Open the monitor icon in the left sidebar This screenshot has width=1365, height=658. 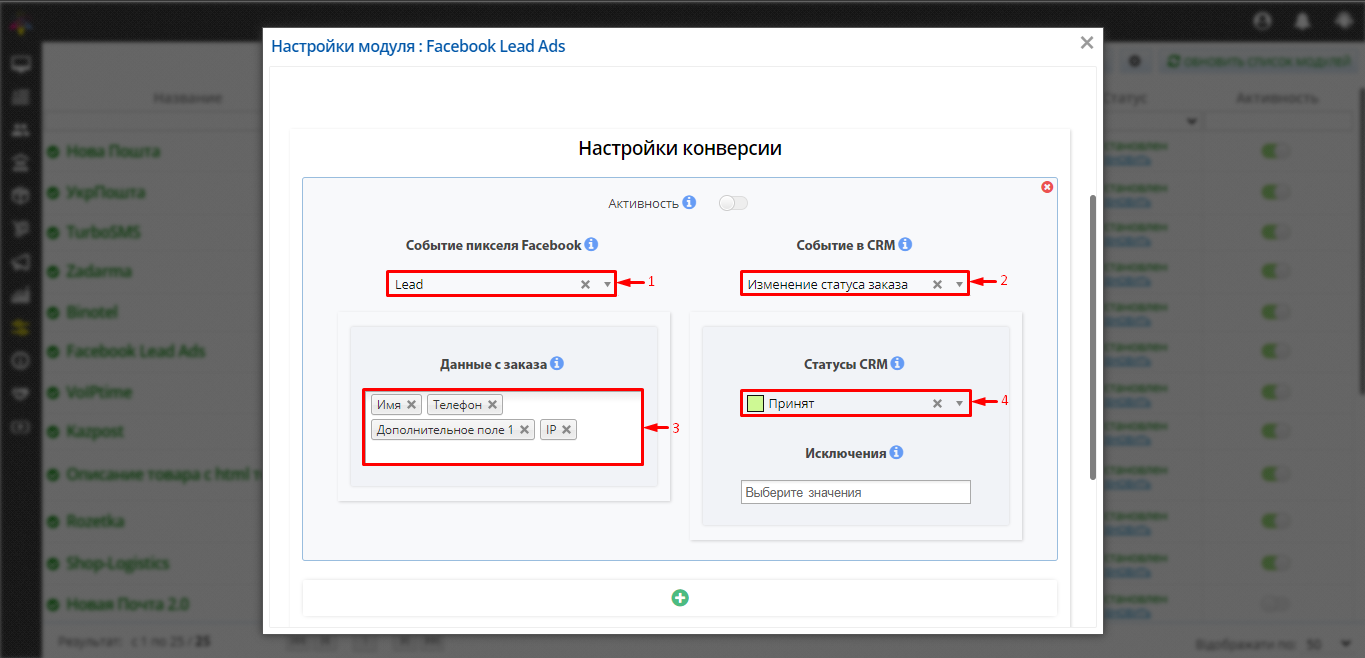(21, 66)
